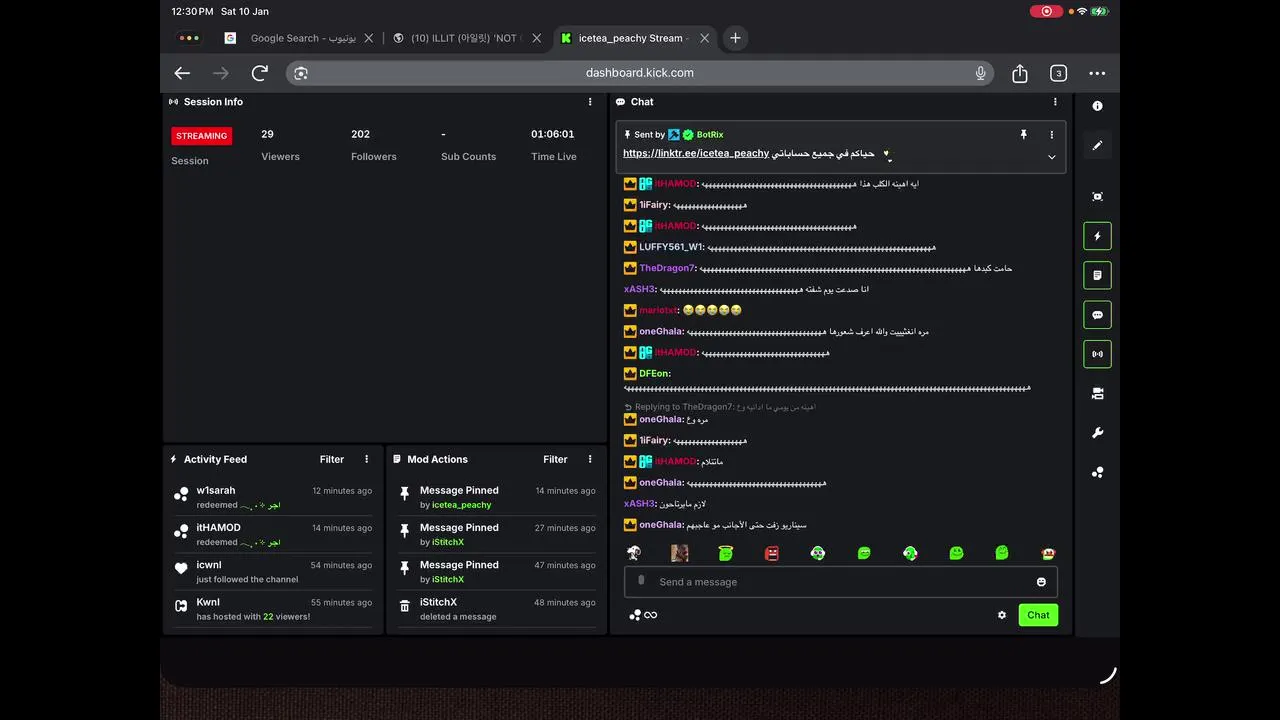The width and height of the screenshot is (1280, 720).
Task: Click the STREAMING status badge
Action: tap(202, 136)
